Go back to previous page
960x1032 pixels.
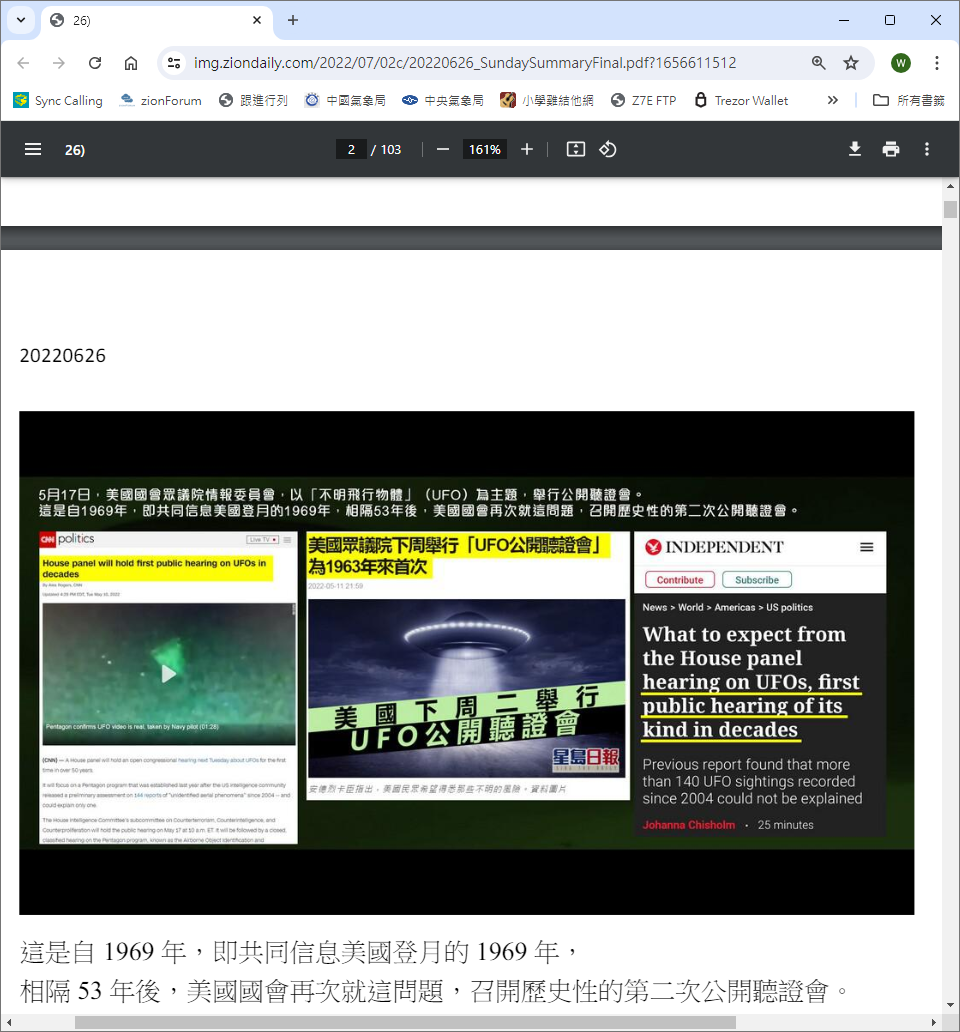click(x=24, y=63)
